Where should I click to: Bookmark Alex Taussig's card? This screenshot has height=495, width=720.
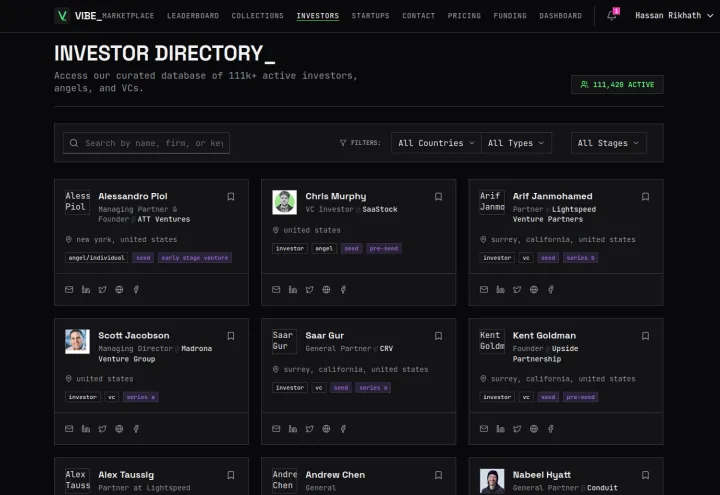[231, 475]
